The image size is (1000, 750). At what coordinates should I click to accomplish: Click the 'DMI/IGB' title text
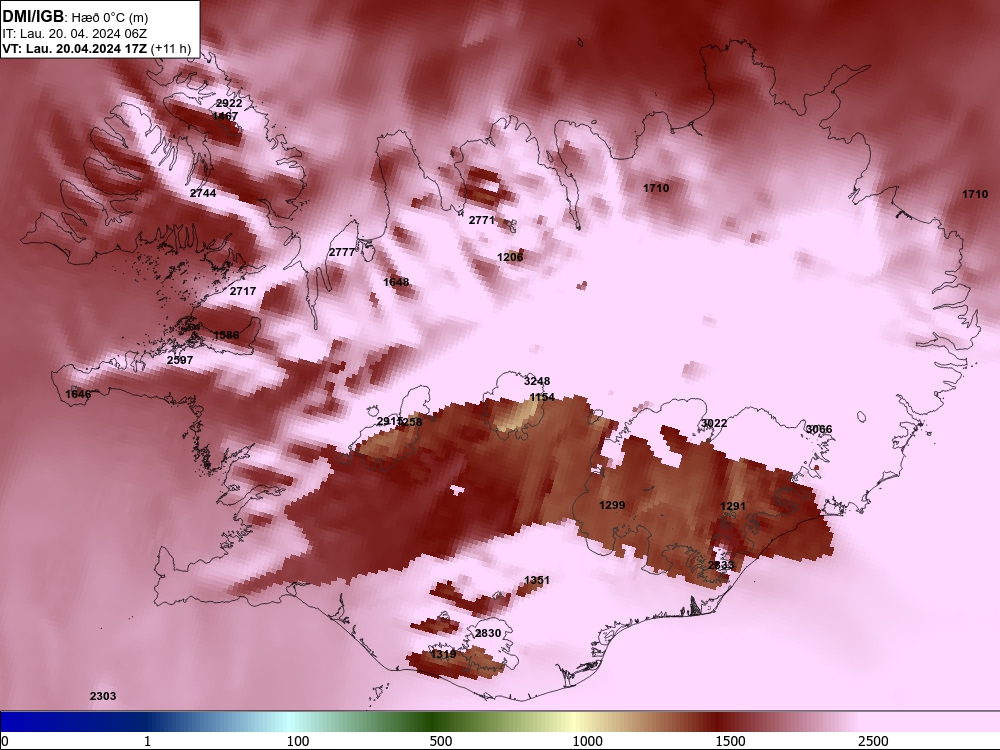pos(33,17)
